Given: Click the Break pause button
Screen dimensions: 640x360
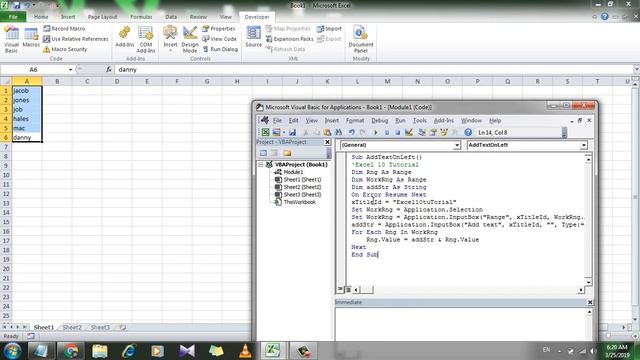Looking at the screenshot, I should click(387, 132).
